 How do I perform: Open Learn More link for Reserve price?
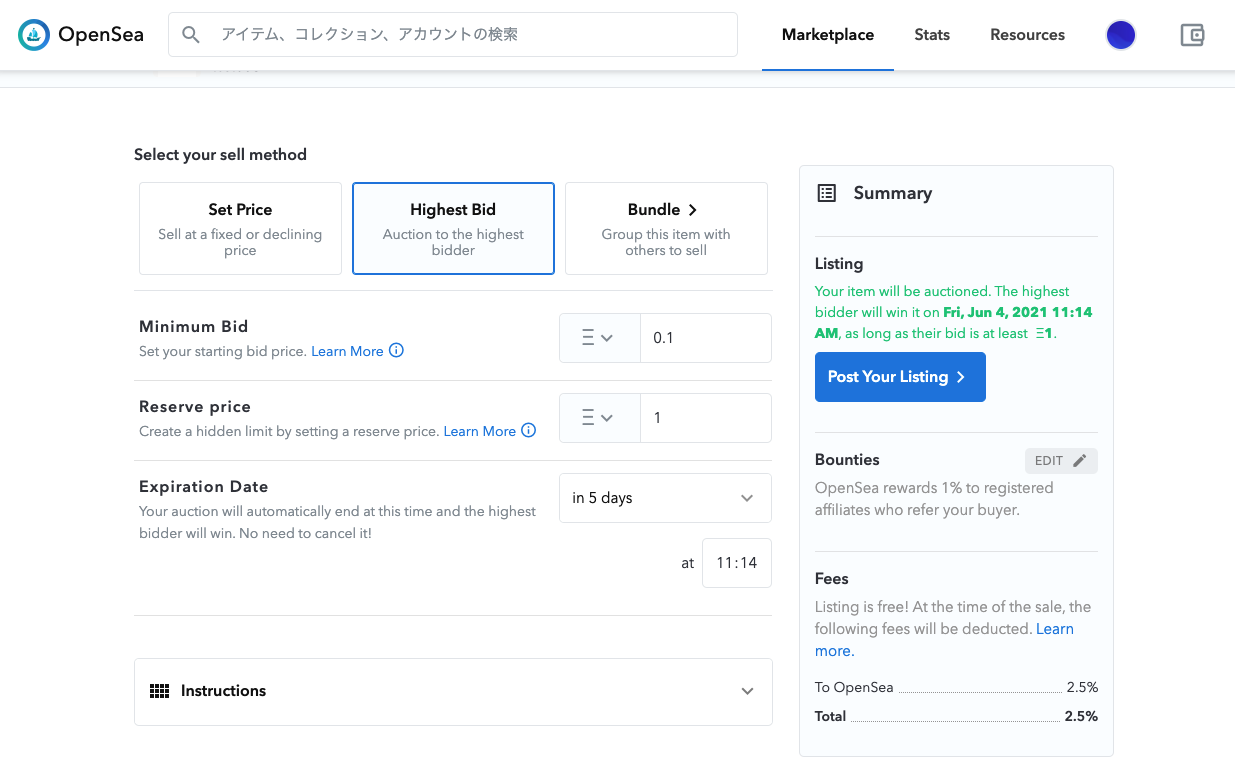point(479,431)
